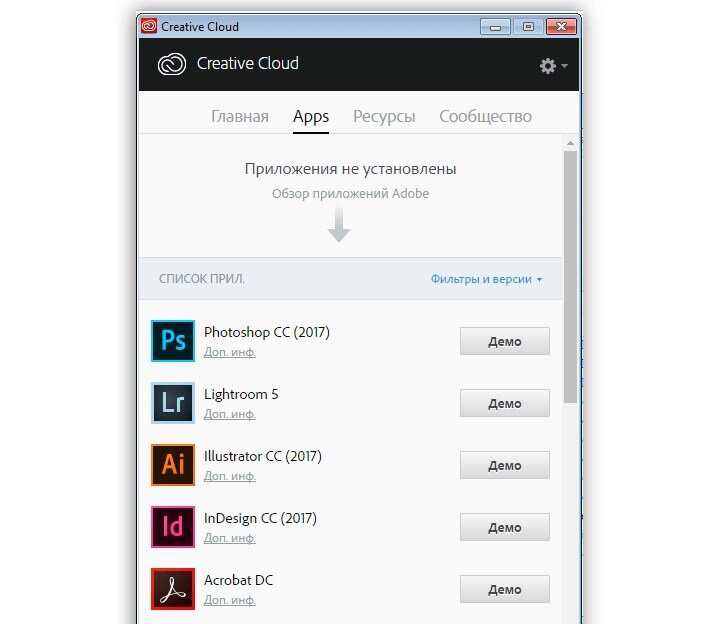Start Lightroom 5 Демо trial

(505, 403)
